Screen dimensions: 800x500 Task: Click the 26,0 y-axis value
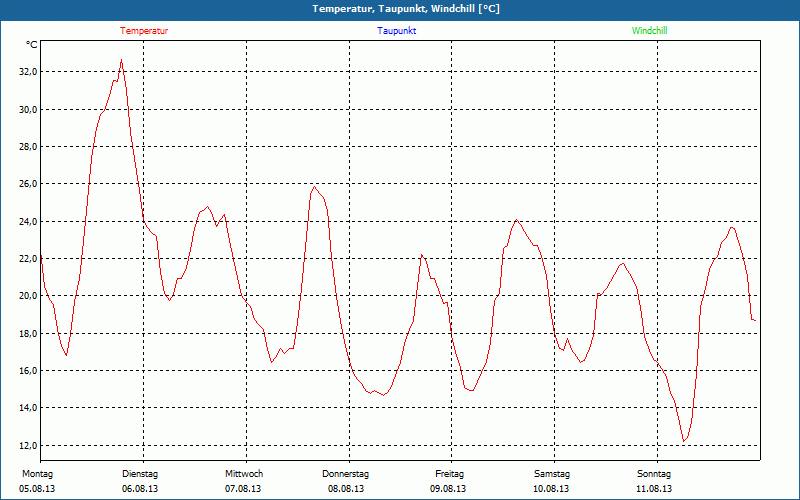coord(28,184)
